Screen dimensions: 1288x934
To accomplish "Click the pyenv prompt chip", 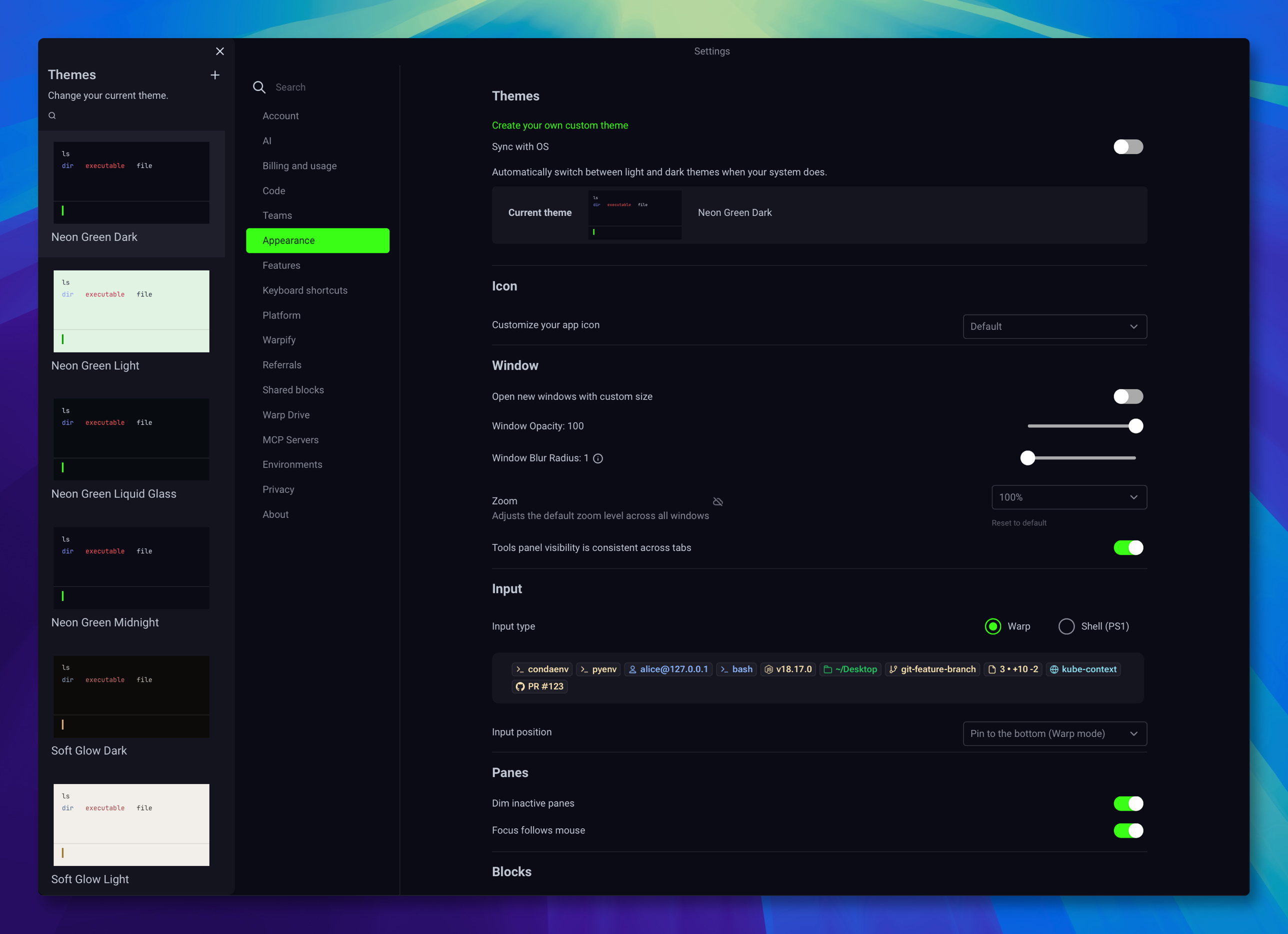I will pos(598,669).
